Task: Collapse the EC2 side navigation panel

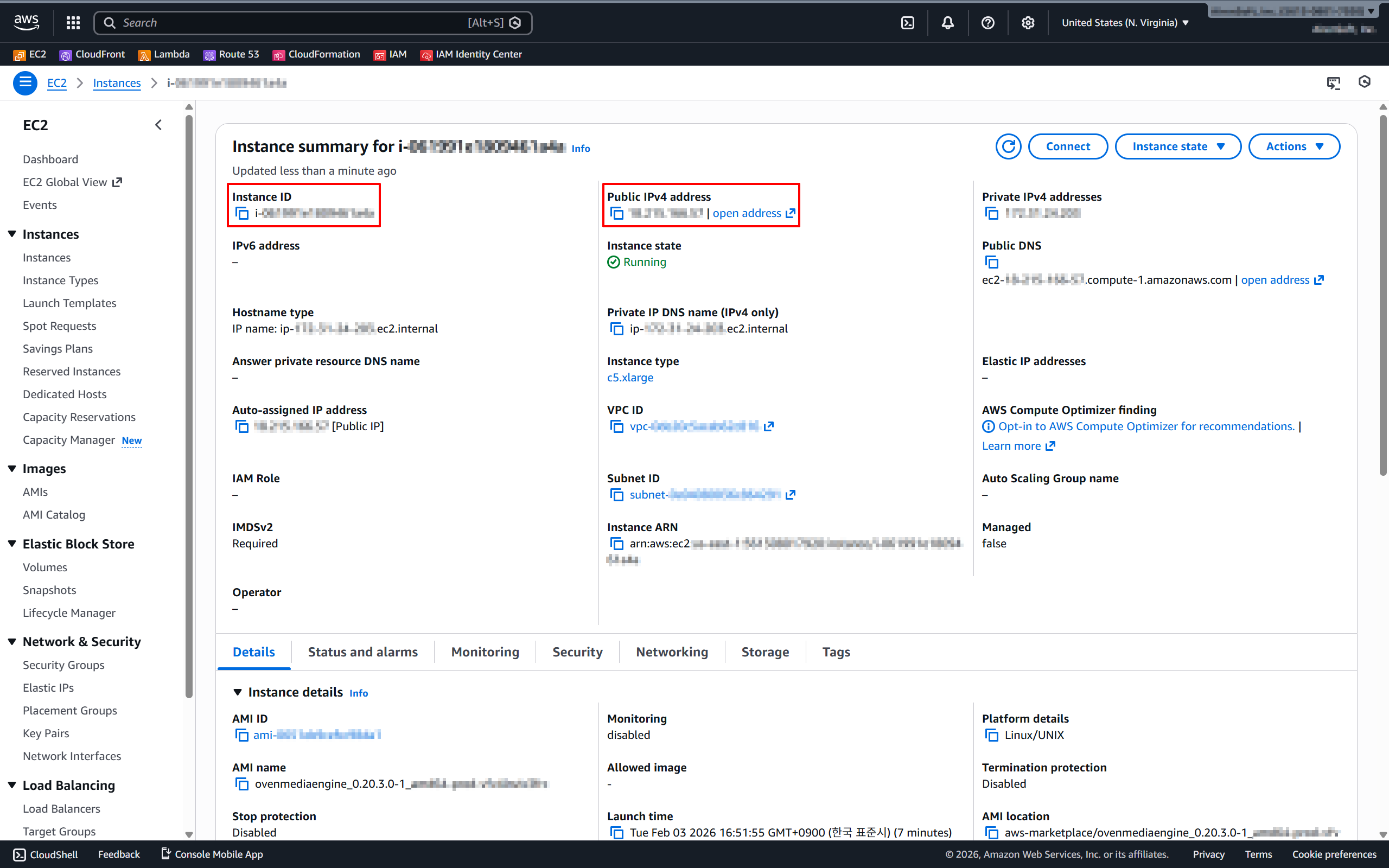Action: (x=158, y=125)
